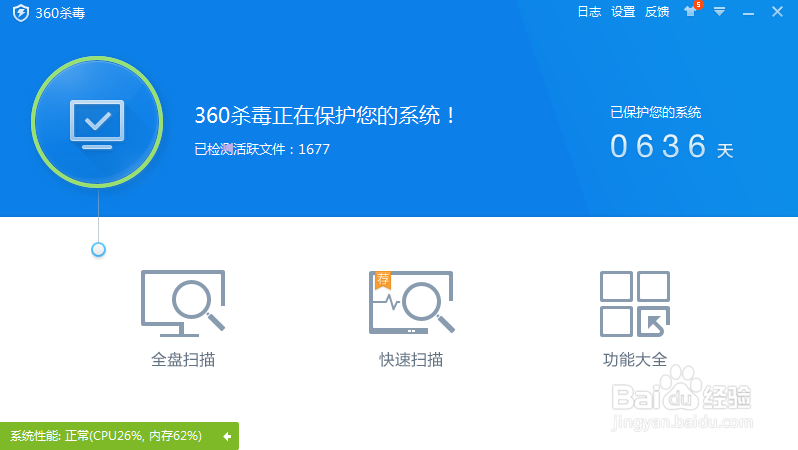Viewport: 798px width, 450px height.
Task: Start a full scan via 全盘扫描 icon
Action: point(183,303)
